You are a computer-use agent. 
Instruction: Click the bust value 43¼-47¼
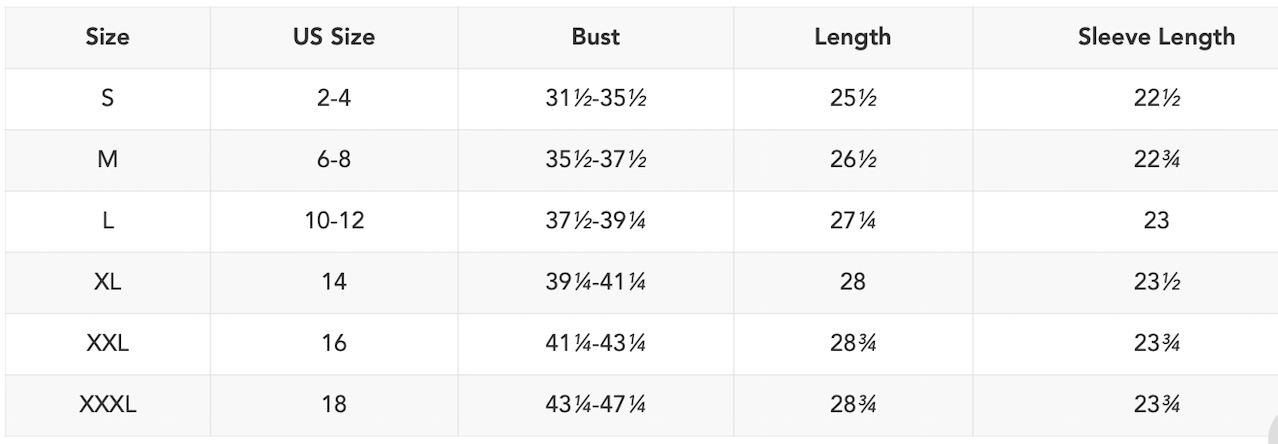pyautogui.click(x=595, y=404)
